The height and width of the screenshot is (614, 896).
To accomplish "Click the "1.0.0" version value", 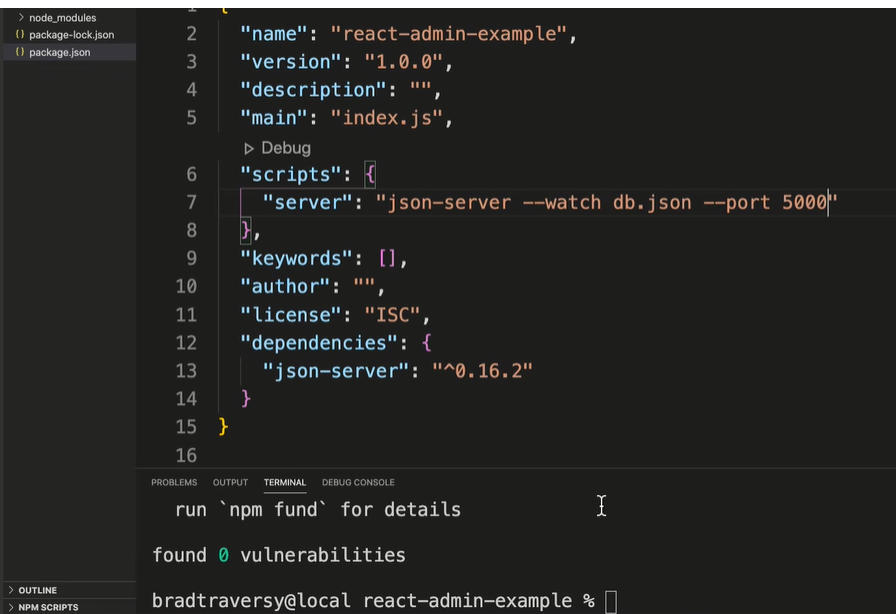I will pyautogui.click(x=403, y=62).
